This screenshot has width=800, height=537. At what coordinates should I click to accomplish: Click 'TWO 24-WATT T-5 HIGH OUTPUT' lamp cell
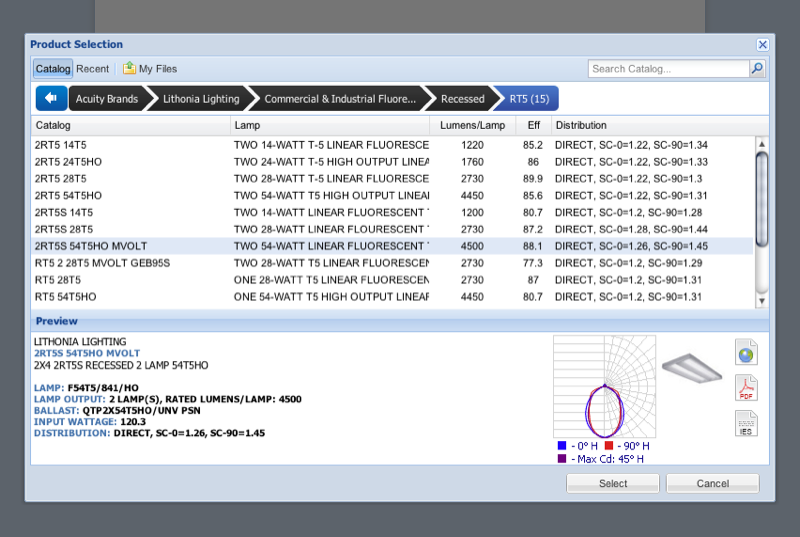pyautogui.click(x=331, y=162)
